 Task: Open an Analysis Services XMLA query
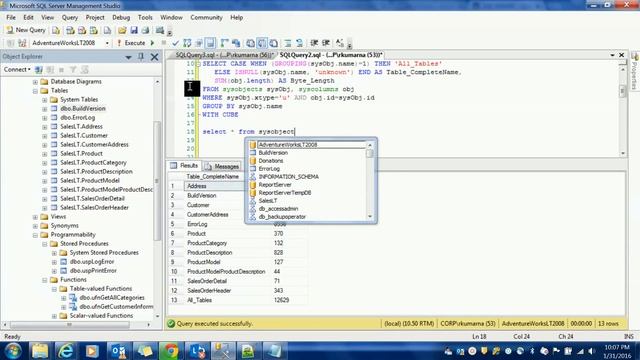tap(94, 30)
